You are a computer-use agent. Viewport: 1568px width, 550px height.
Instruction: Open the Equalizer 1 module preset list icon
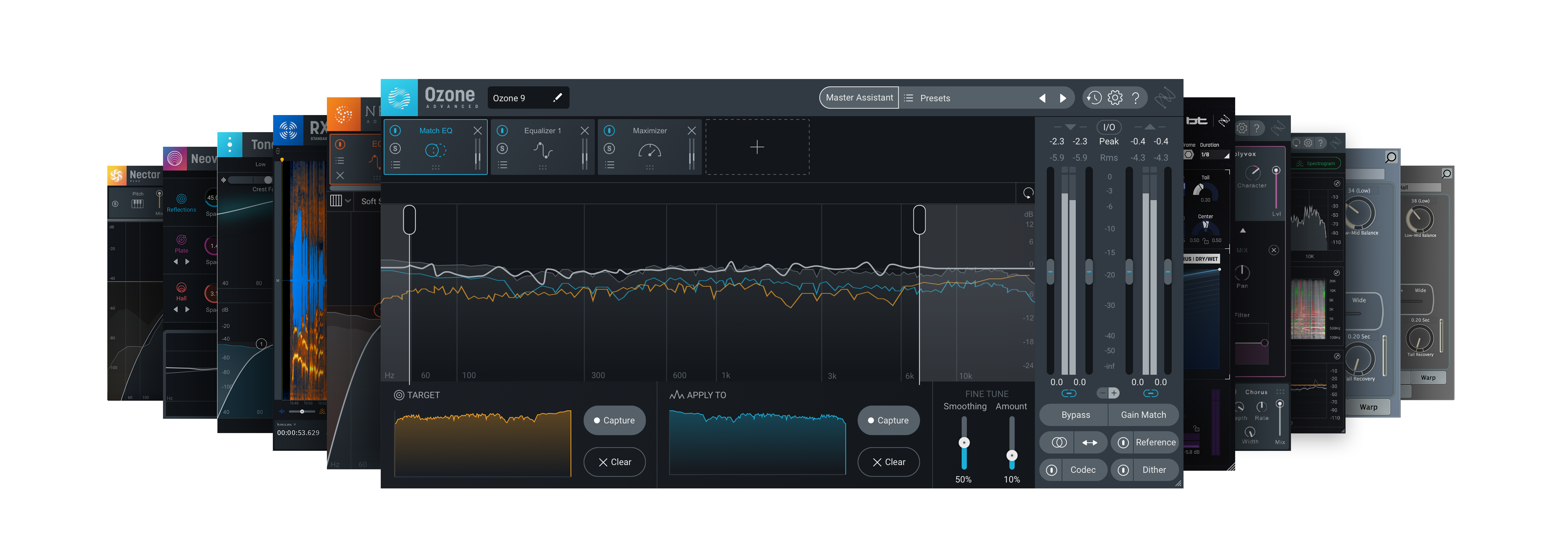[502, 165]
